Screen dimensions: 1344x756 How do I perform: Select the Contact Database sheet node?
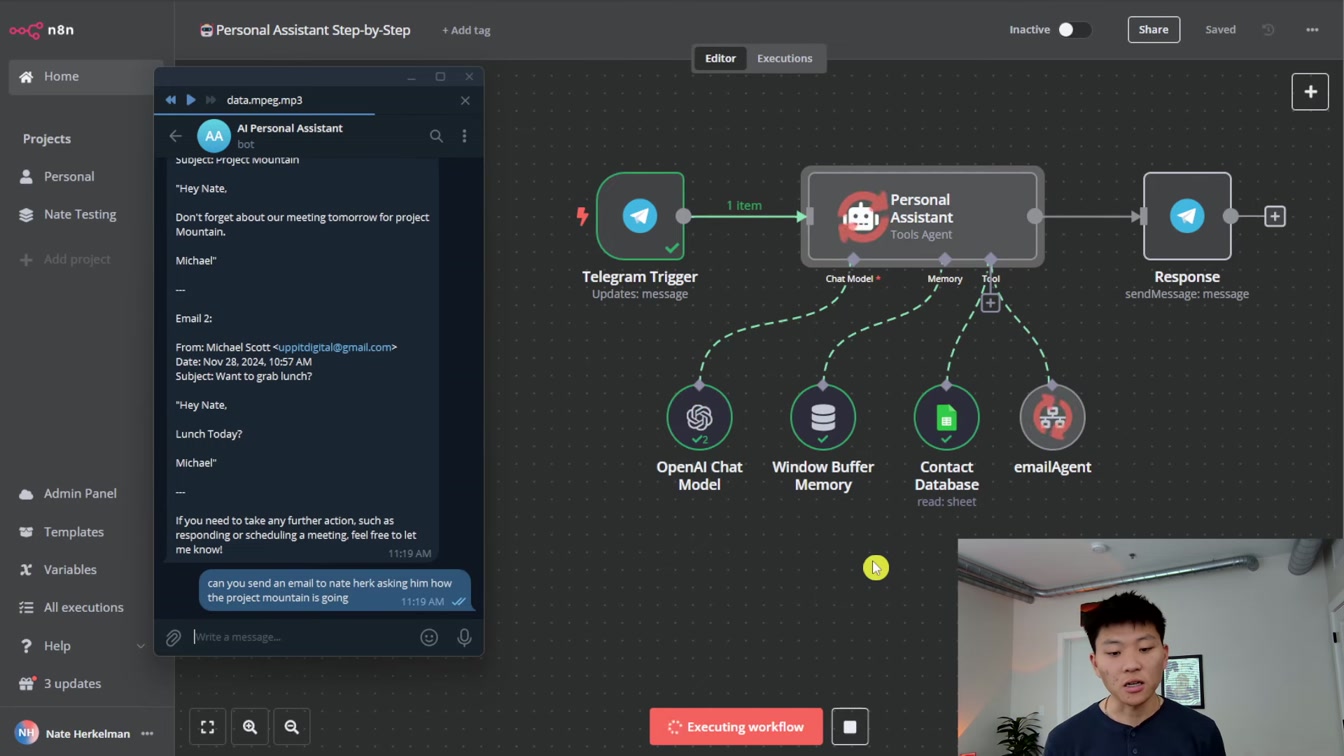[x=946, y=417]
